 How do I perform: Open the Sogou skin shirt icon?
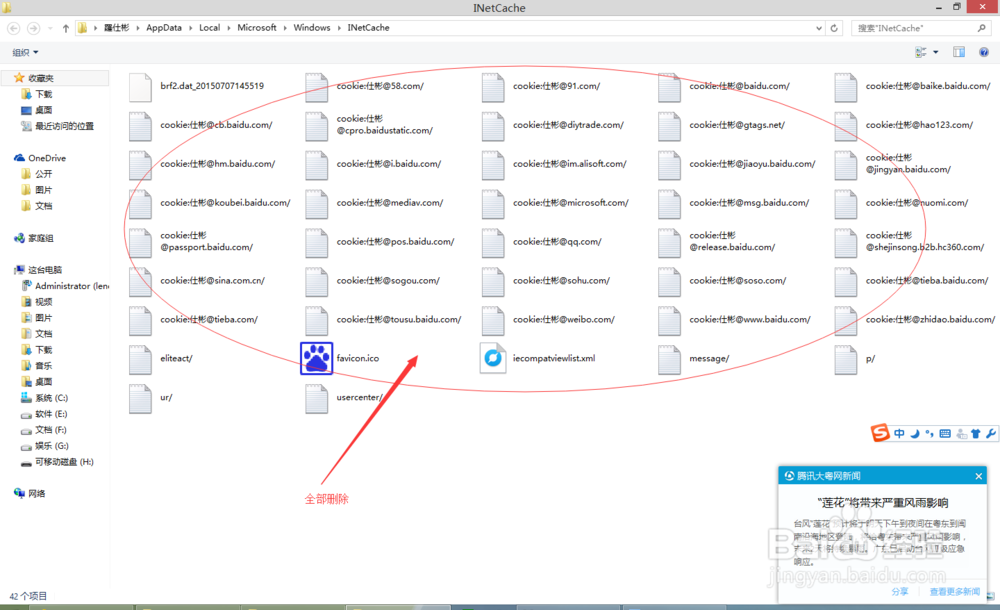976,433
